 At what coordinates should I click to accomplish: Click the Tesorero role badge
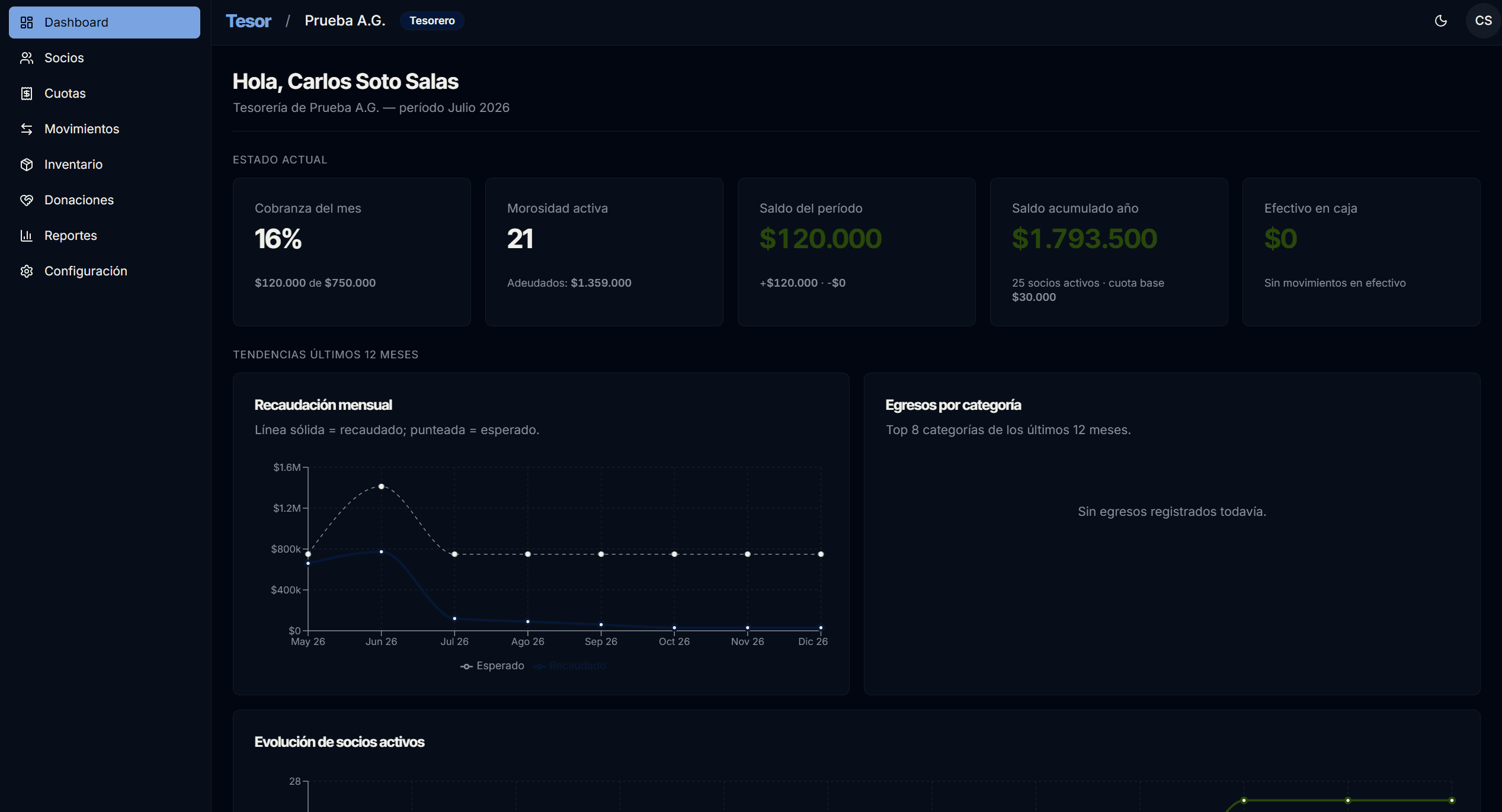click(x=432, y=21)
